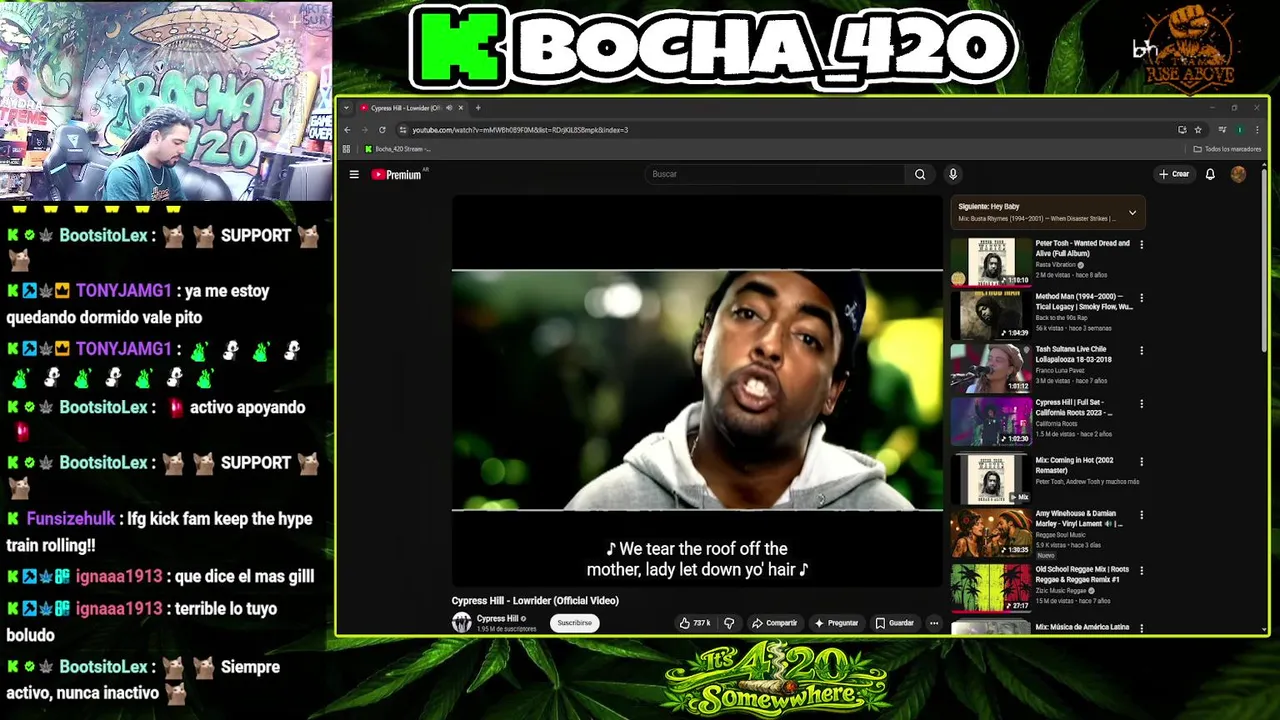Open a new Chrome tab
Viewport: 1280px width, 720px height.
(478, 108)
